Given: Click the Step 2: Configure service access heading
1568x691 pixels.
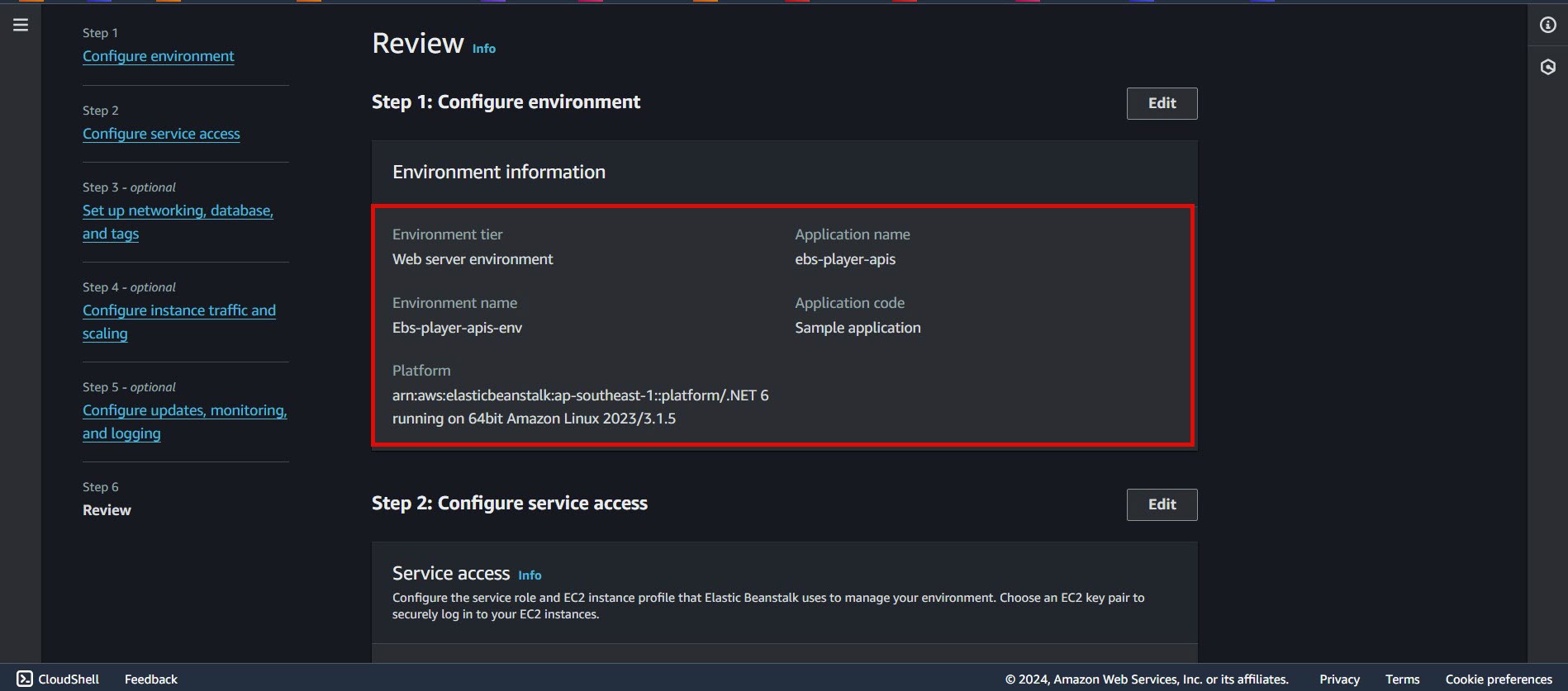Looking at the screenshot, I should [510, 504].
